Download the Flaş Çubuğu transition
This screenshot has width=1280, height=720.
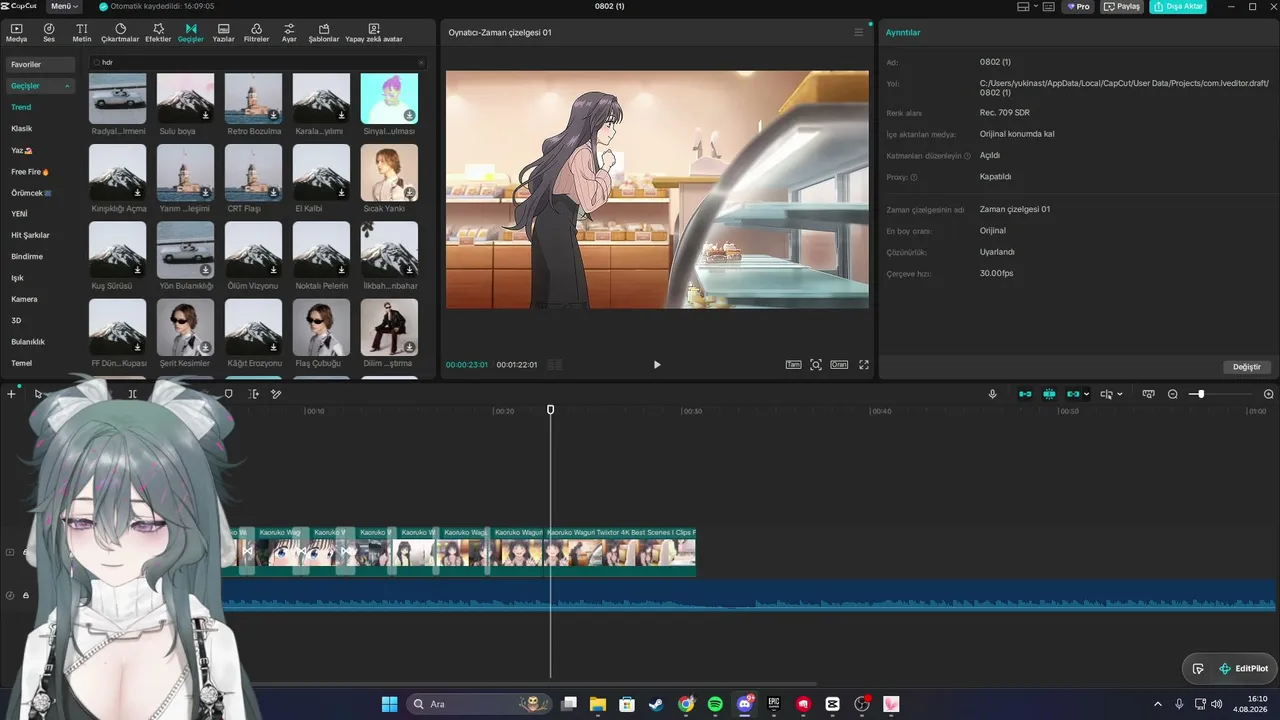click(x=342, y=347)
